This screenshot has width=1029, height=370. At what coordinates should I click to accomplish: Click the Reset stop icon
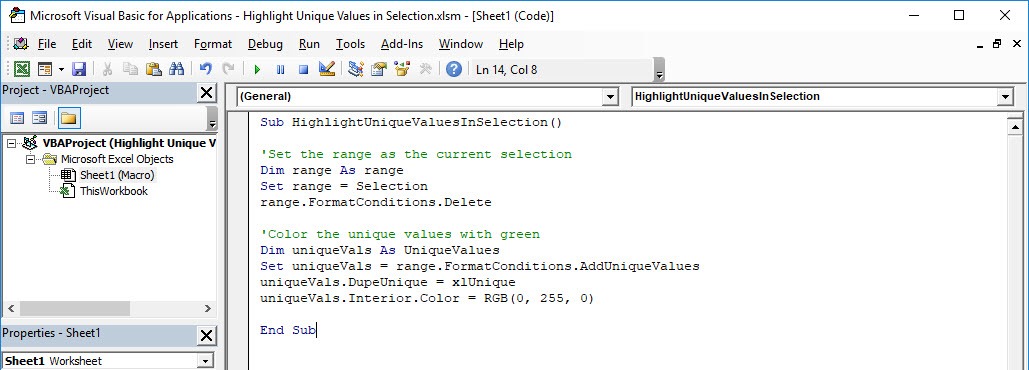tap(303, 70)
